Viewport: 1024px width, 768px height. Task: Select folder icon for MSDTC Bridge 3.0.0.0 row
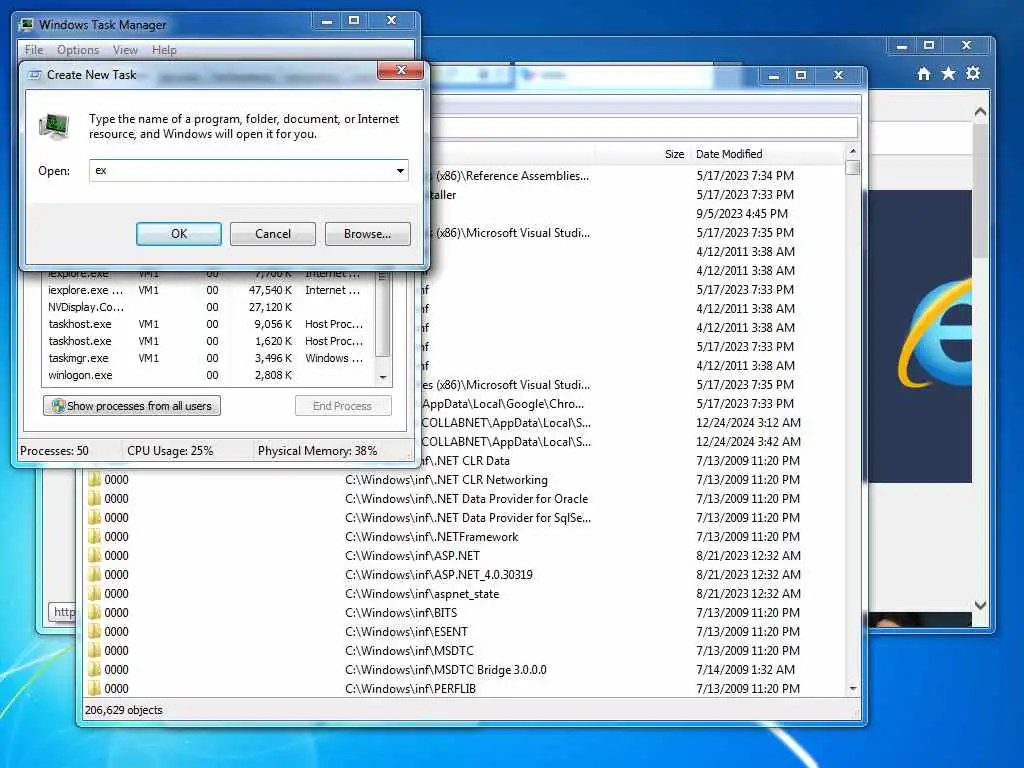(x=94, y=669)
